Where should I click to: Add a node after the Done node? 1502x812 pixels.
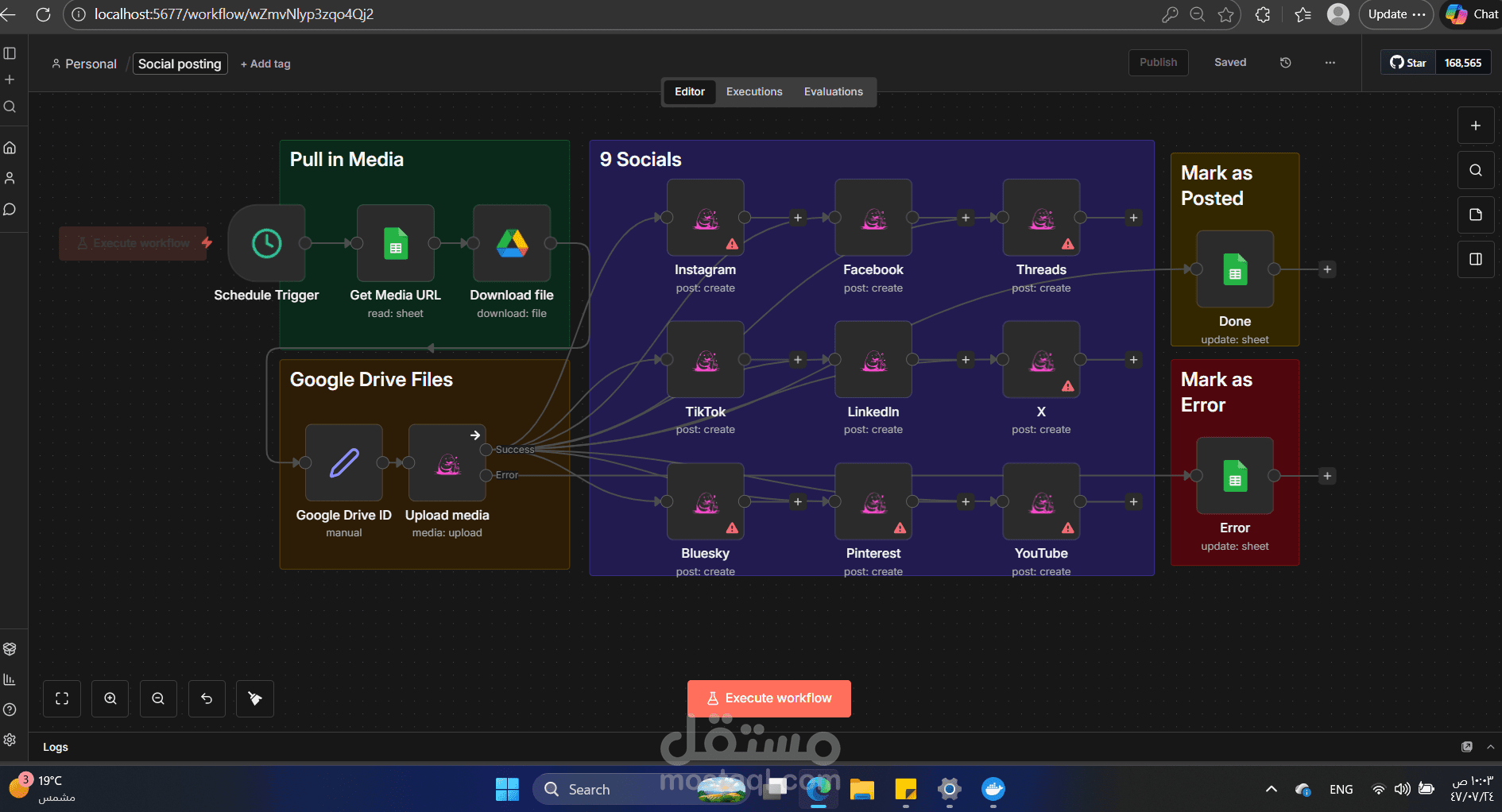point(1327,269)
